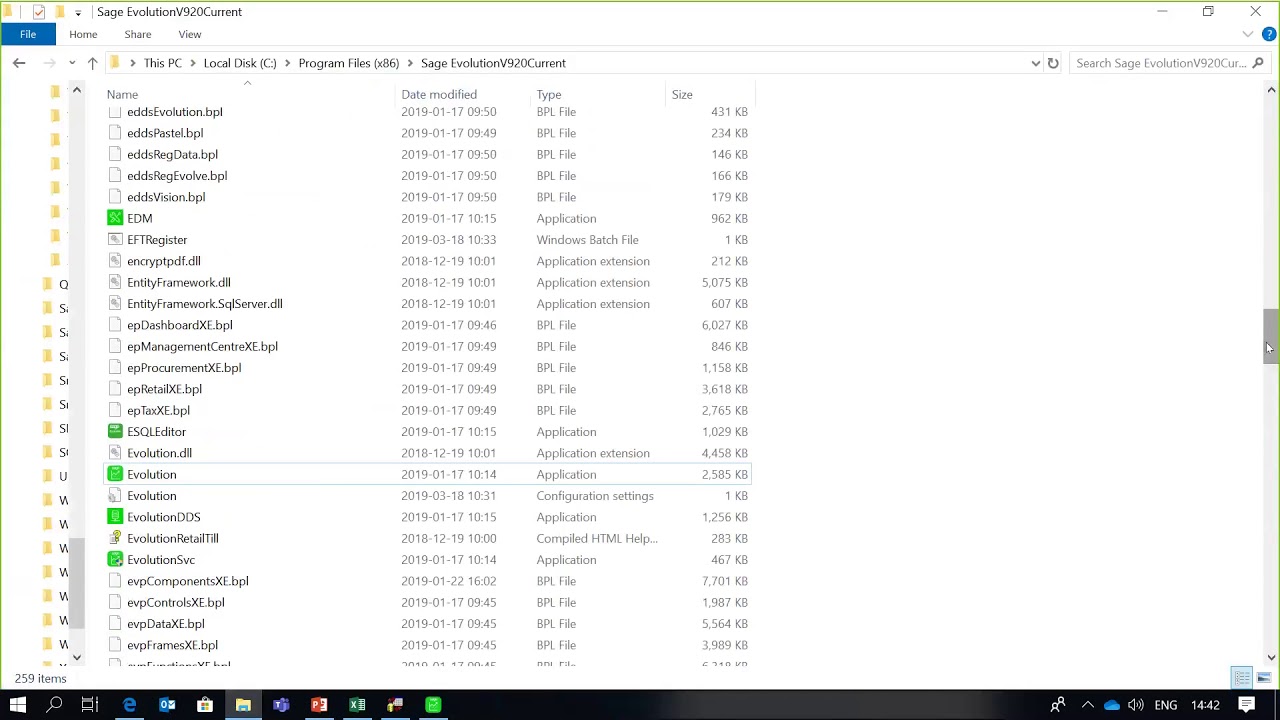Show hidden system tray icons
Viewport: 1280px width, 720px height.
(x=1088, y=705)
